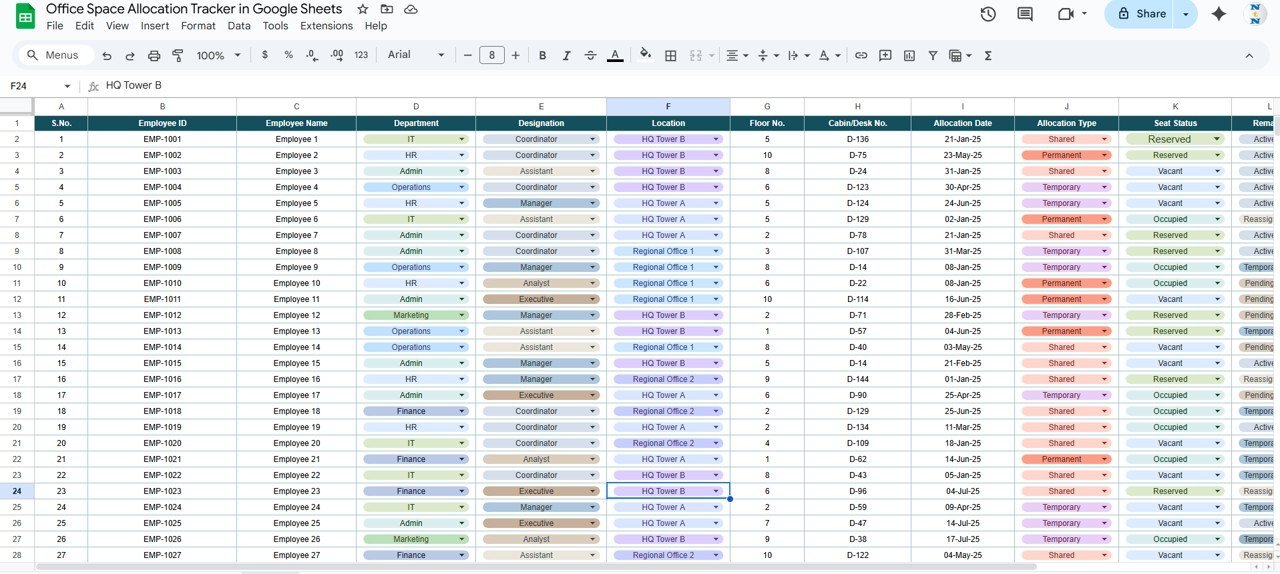Open the Insert menu
Image resolution: width=1280 pixels, height=574 pixels.
155,26
